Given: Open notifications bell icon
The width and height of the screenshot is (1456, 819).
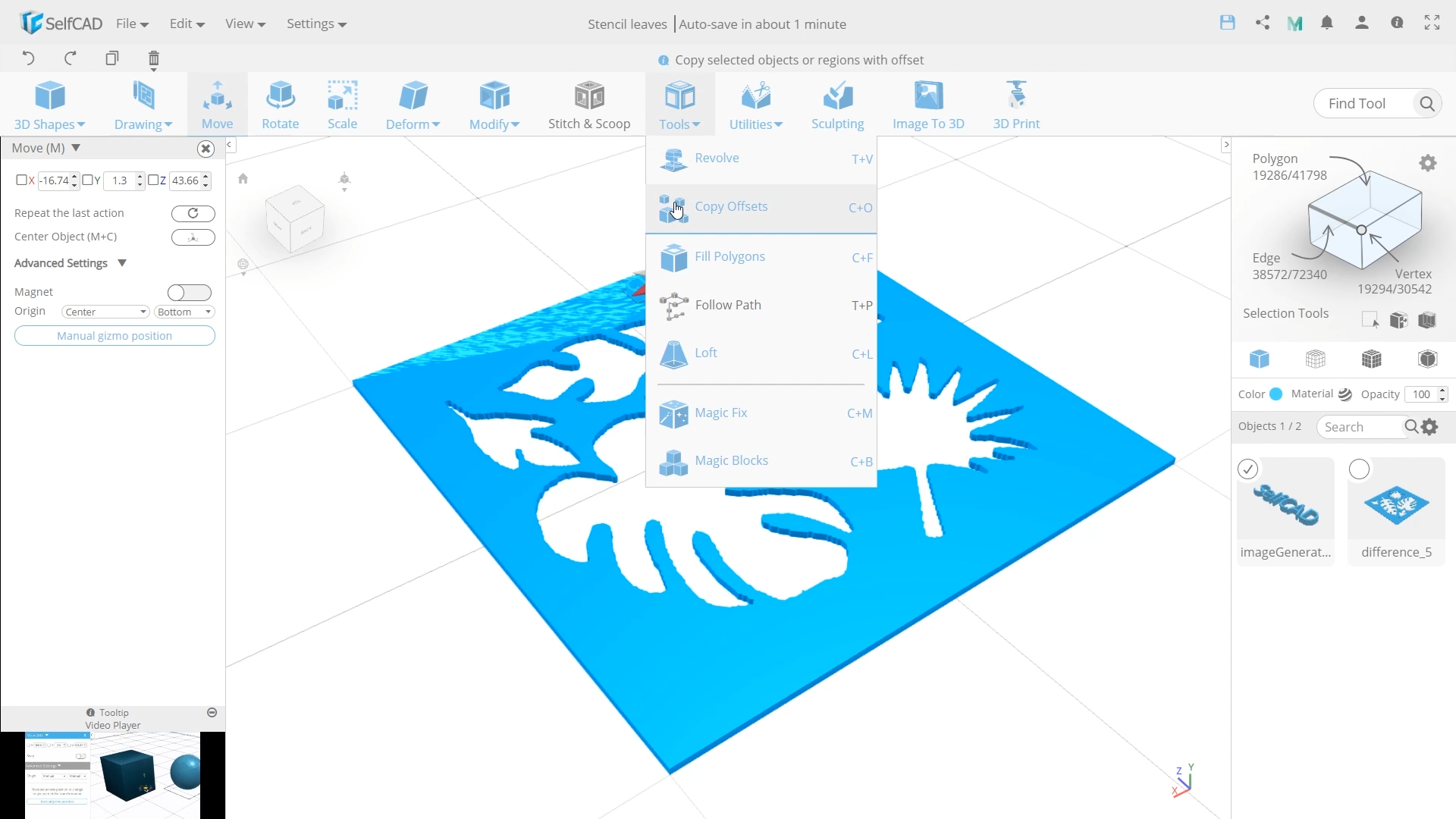Looking at the screenshot, I should click(1327, 23).
